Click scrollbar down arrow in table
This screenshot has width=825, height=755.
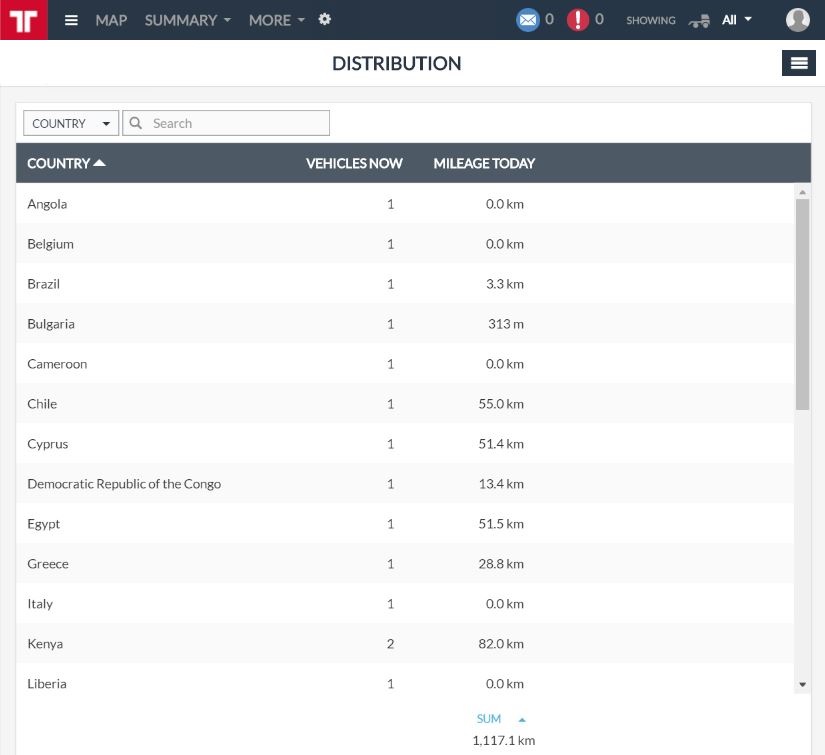tap(802, 685)
